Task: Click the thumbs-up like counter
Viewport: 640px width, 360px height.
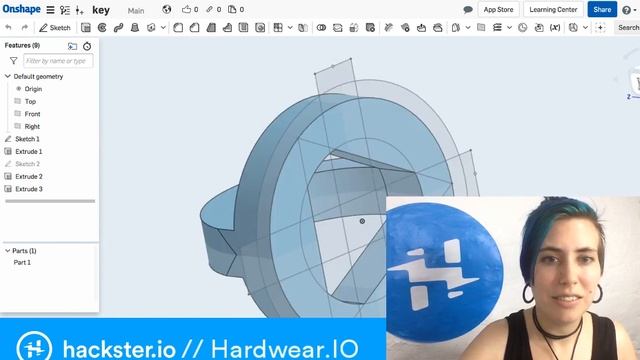Action: point(190,9)
